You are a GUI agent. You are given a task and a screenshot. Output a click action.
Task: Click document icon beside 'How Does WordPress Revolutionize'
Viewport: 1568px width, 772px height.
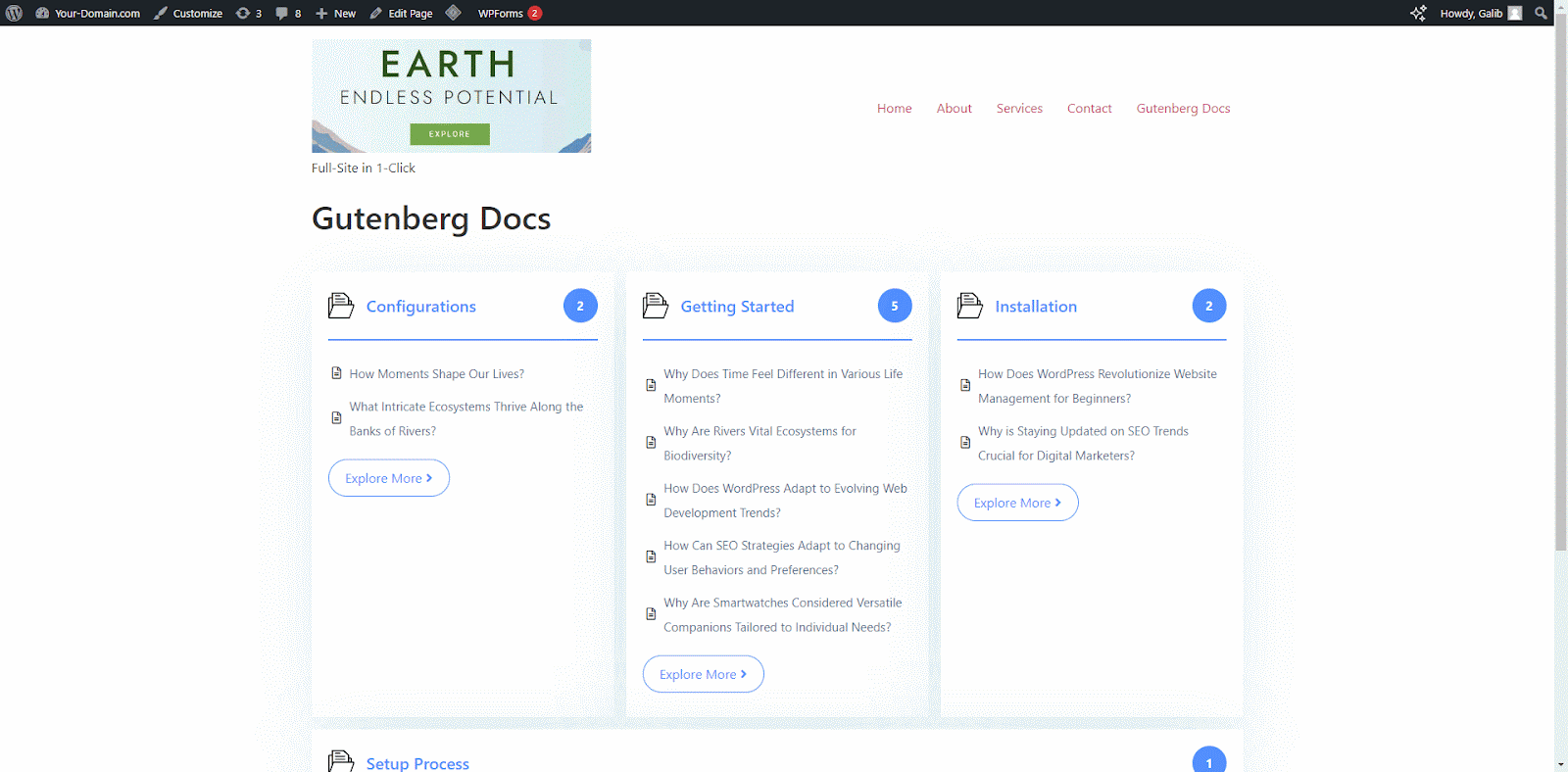[965, 385]
